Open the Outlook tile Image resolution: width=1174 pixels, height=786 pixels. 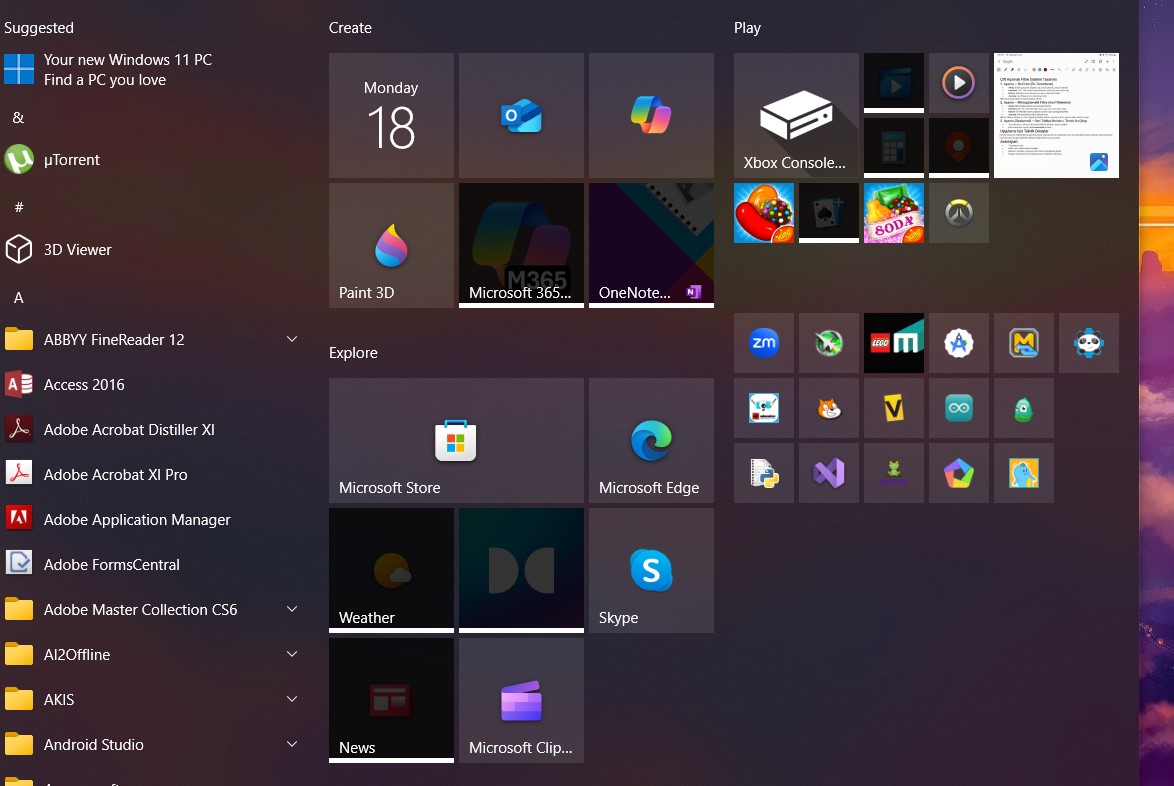[521, 115]
